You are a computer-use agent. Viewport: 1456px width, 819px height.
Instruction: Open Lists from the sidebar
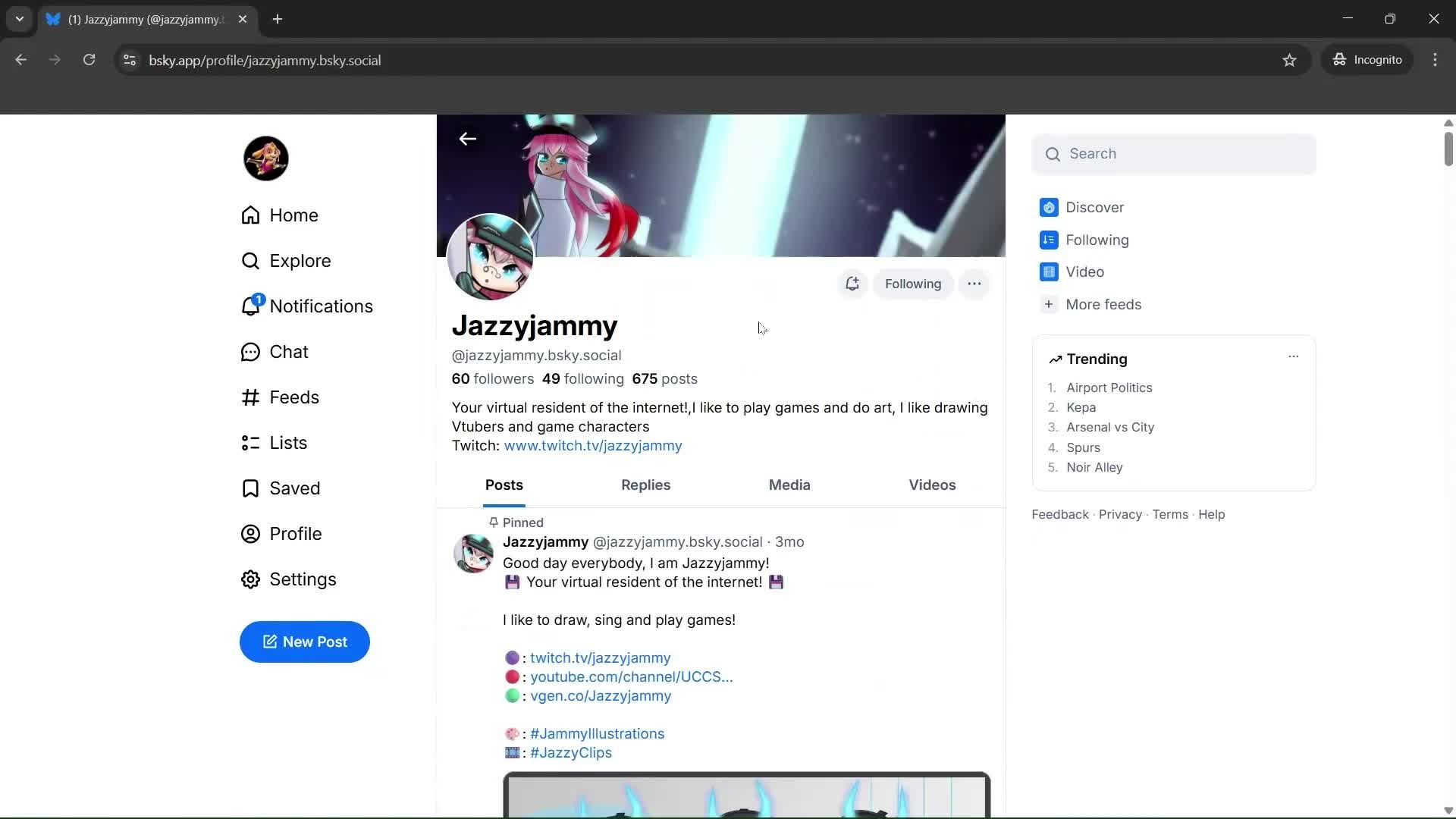pos(289,442)
